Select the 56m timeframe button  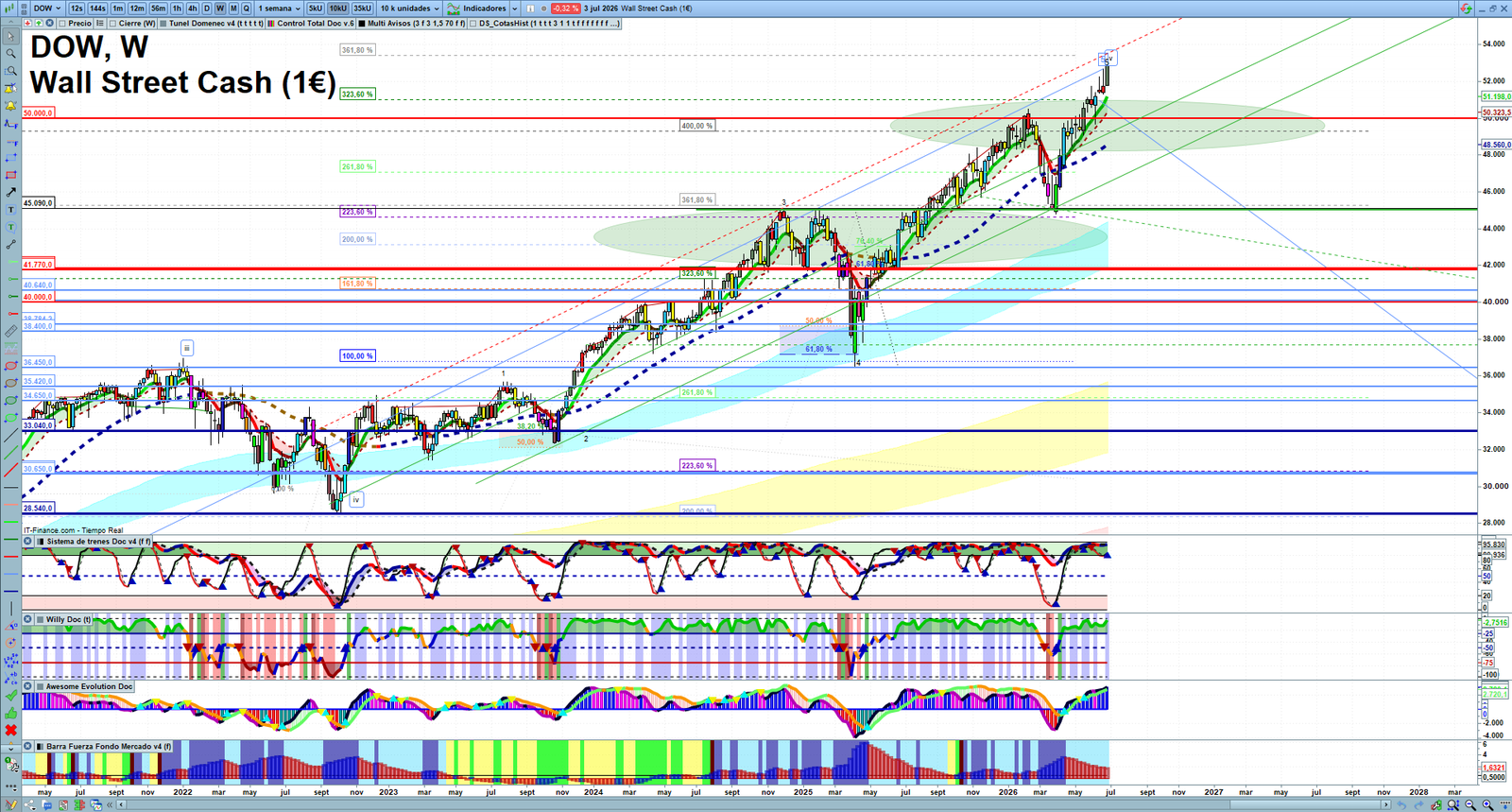point(159,9)
